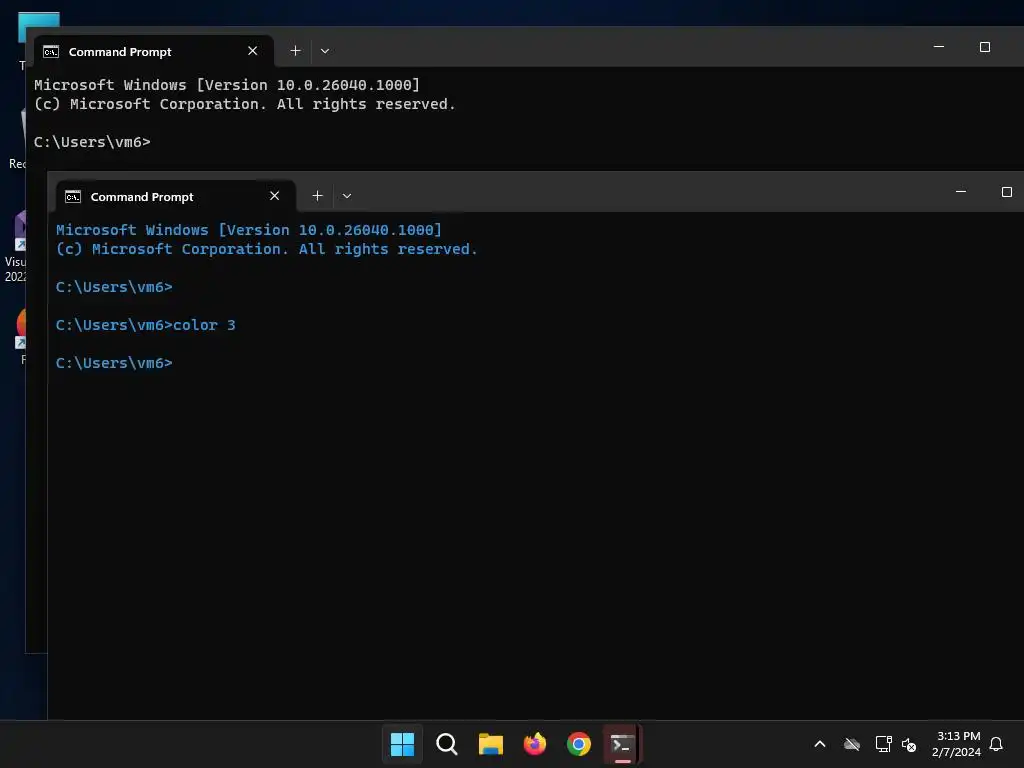Launch Firefox from the taskbar
Screen dimensions: 1024x768
point(535,744)
